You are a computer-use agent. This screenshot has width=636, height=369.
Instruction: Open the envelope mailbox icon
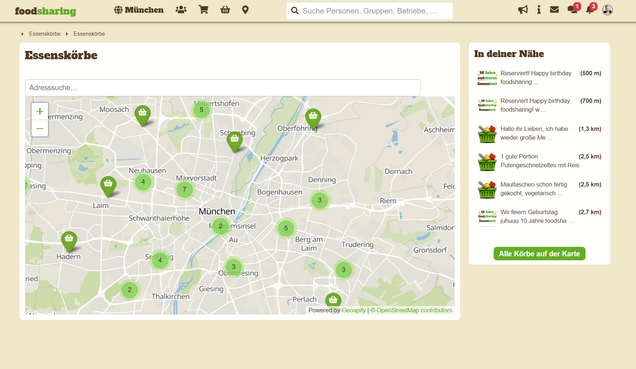coord(554,10)
